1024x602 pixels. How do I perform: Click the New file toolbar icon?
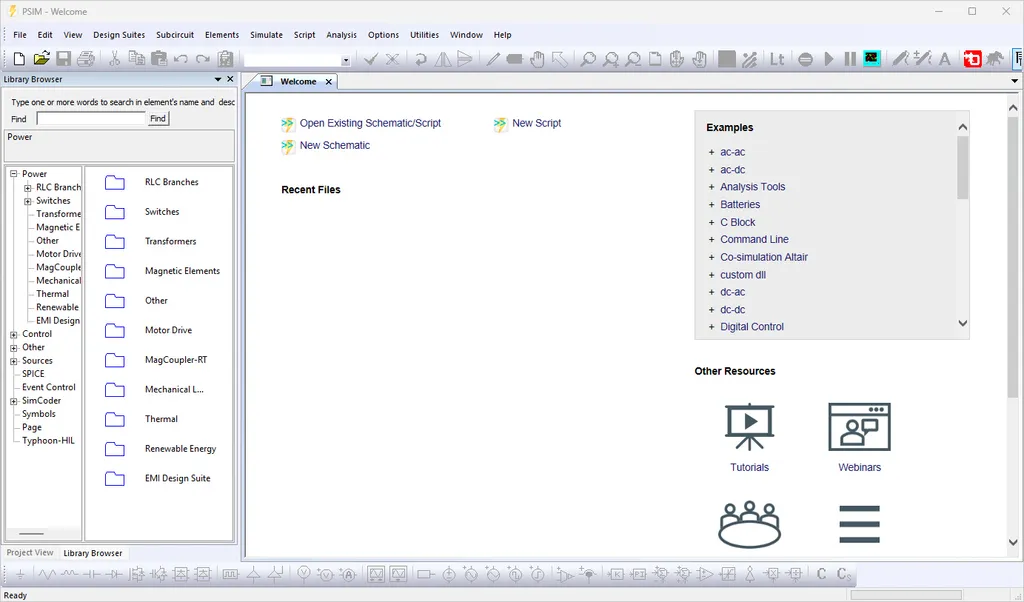19,59
